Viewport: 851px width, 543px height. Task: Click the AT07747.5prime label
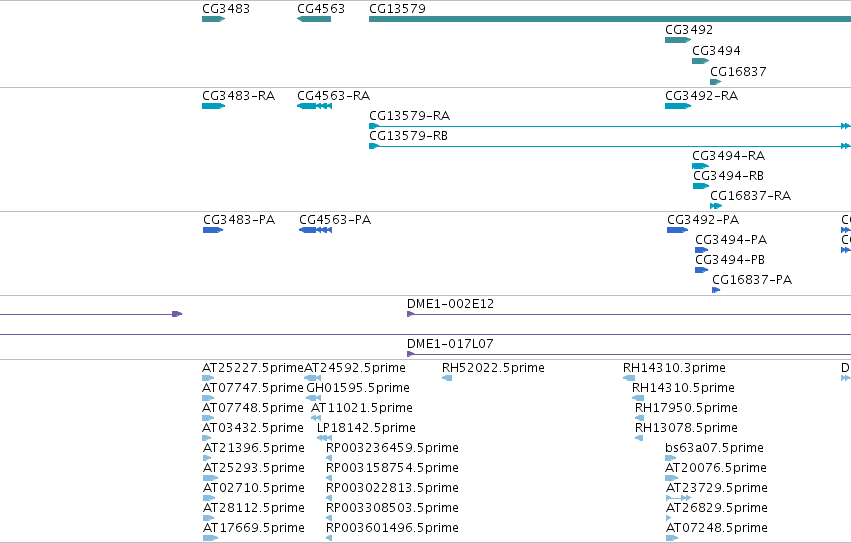[252, 388]
